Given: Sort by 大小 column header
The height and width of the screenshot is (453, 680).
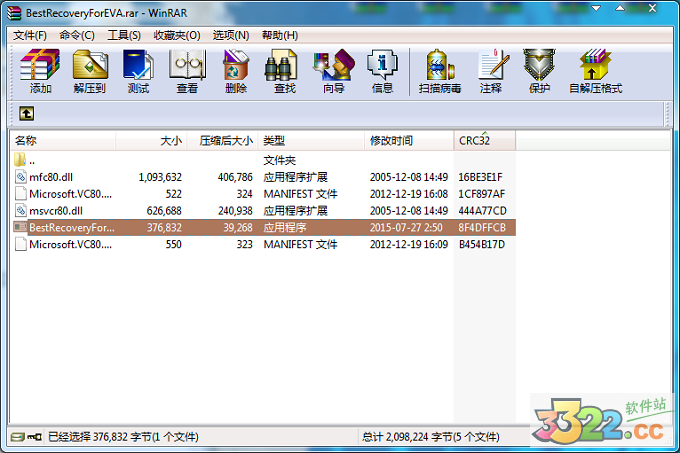Looking at the screenshot, I should click(151, 140).
